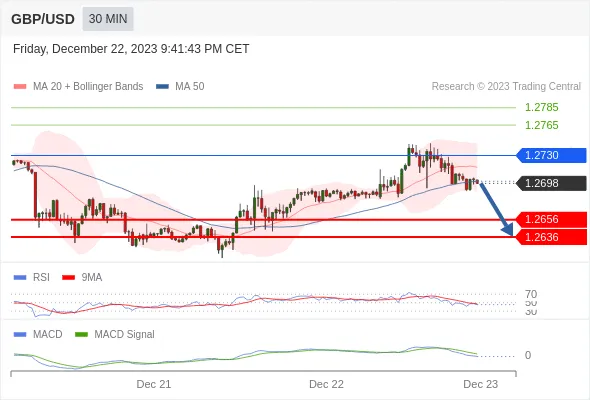Click the MA 20 + Bollinger Bands legend swatch
This screenshot has height=400, width=590.
[20, 87]
